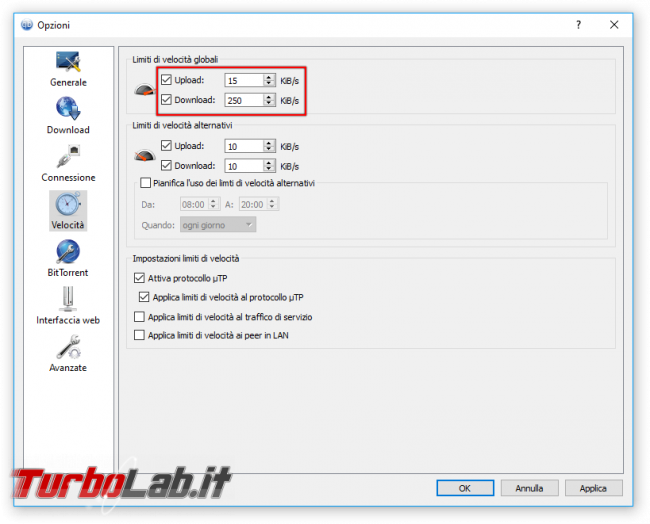Image resolution: width=650 pixels, height=524 pixels.
Task: Cancel with the Annulla button
Action: [x=529, y=488]
